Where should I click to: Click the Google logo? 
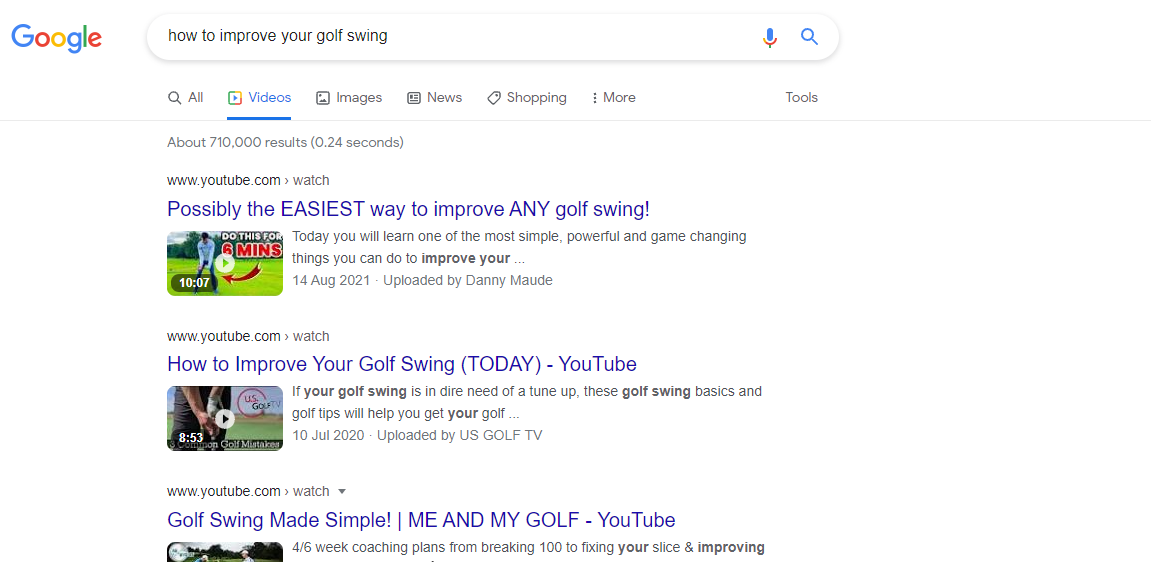click(x=57, y=38)
